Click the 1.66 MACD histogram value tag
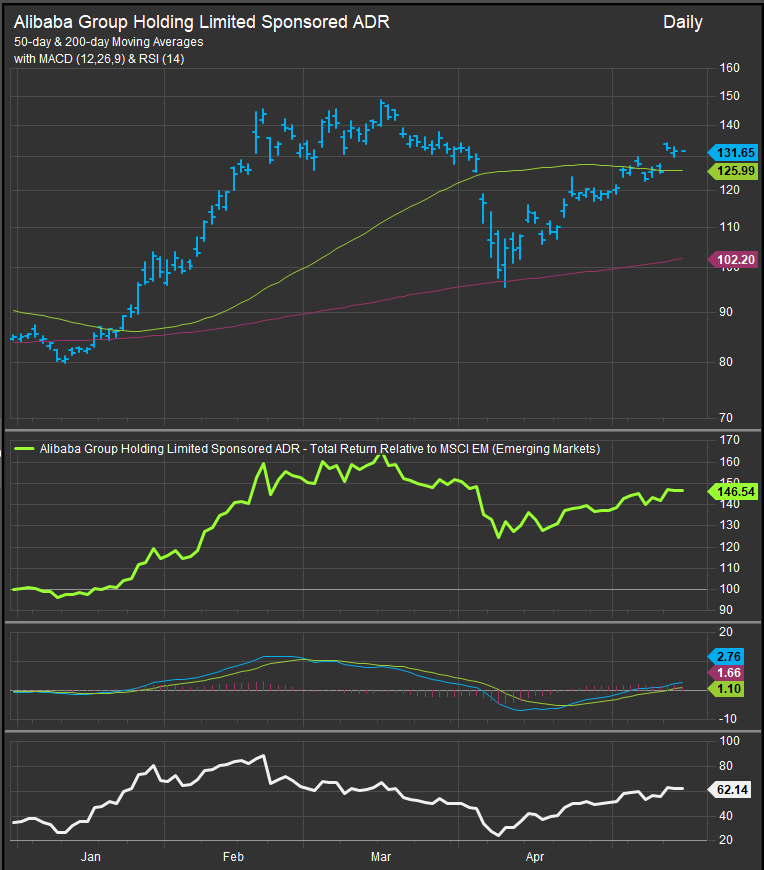764x870 pixels. pos(726,672)
